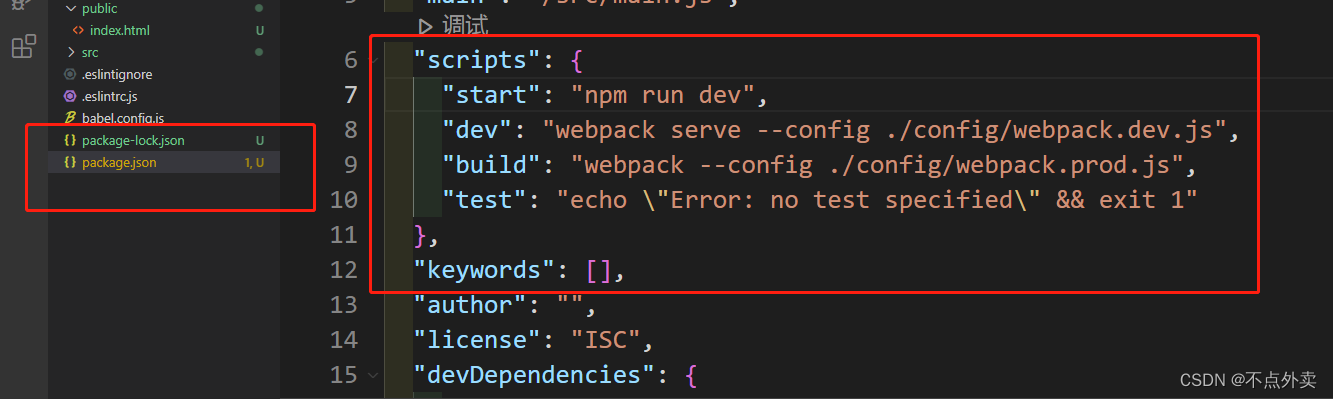Click the U badge on package-lock.json
Screen dimensions: 1333x399
click(260, 140)
